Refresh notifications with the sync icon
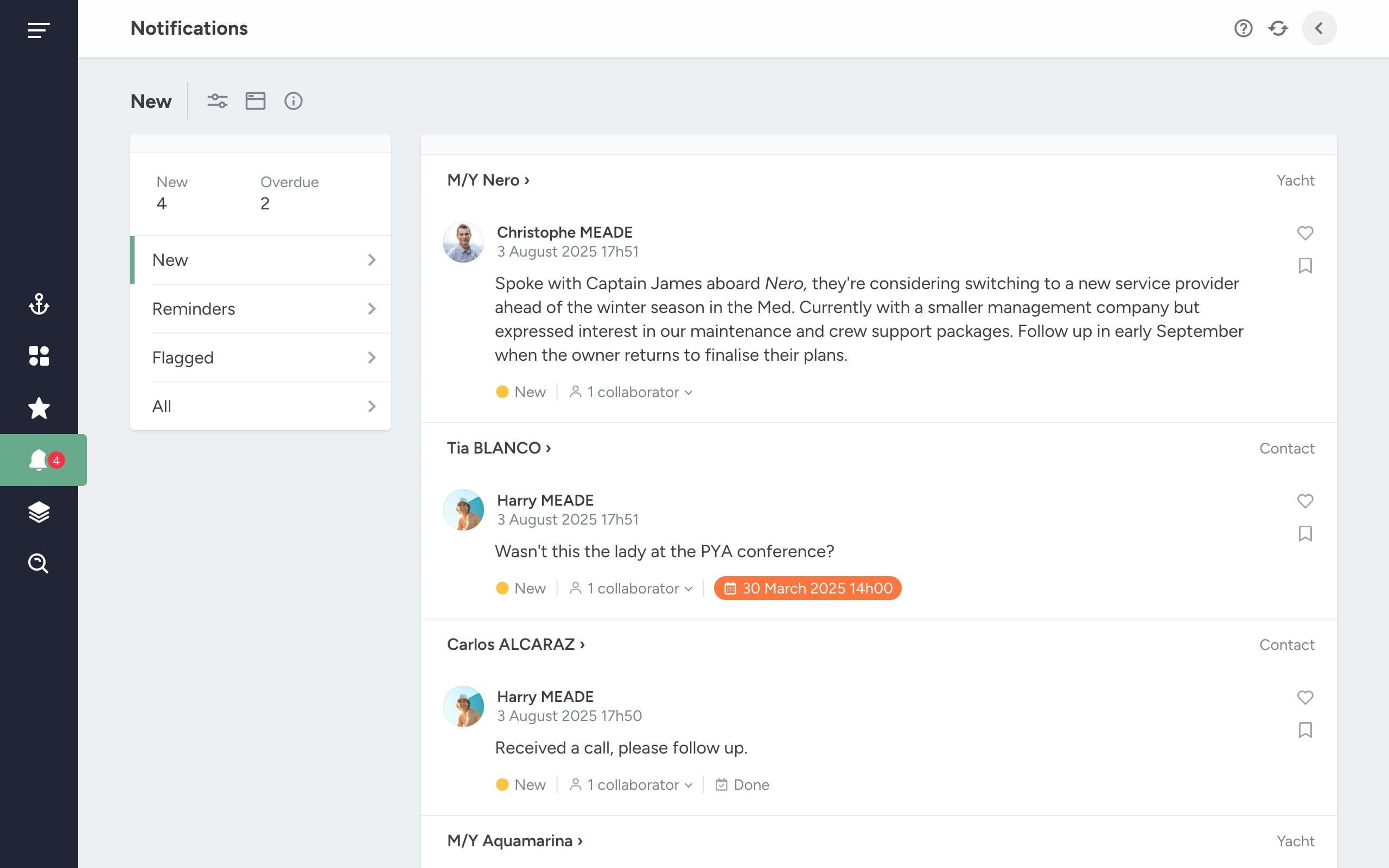Viewport: 1389px width, 868px height. (x=1278, y=28)
